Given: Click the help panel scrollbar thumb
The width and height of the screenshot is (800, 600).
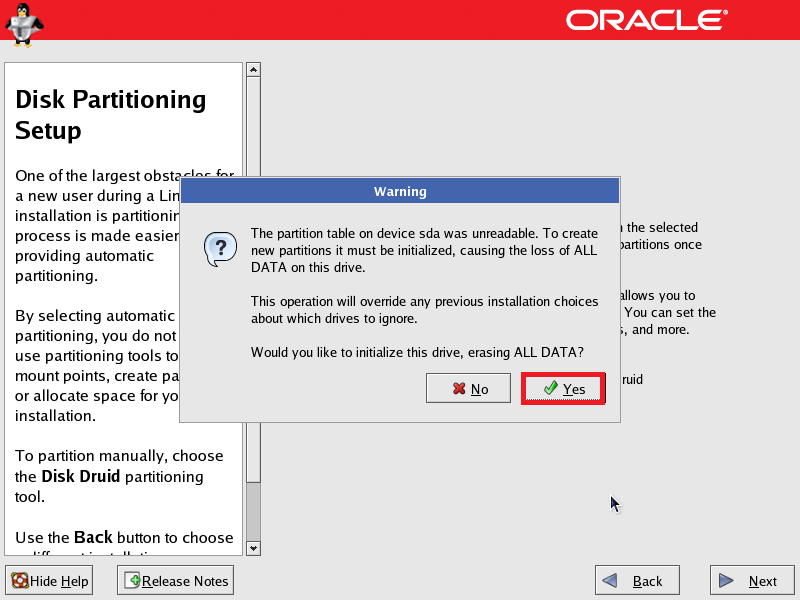Looking at the screenshot, I should pos(254,279).
